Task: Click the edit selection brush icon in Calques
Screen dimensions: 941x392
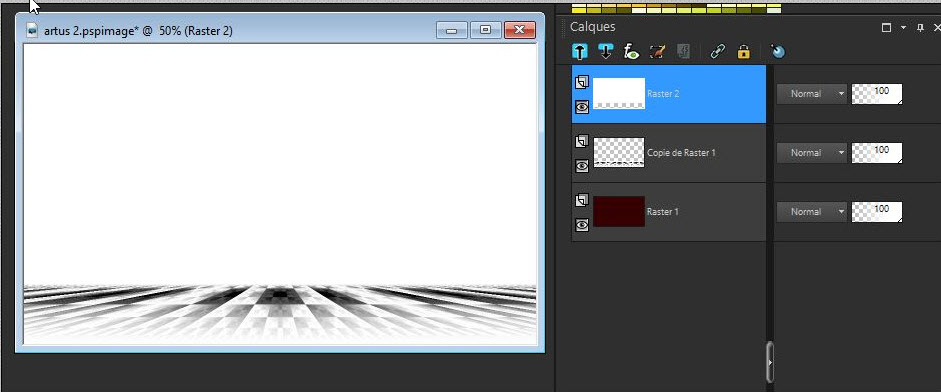Action: pyautogui.click(x=657, y=52)
